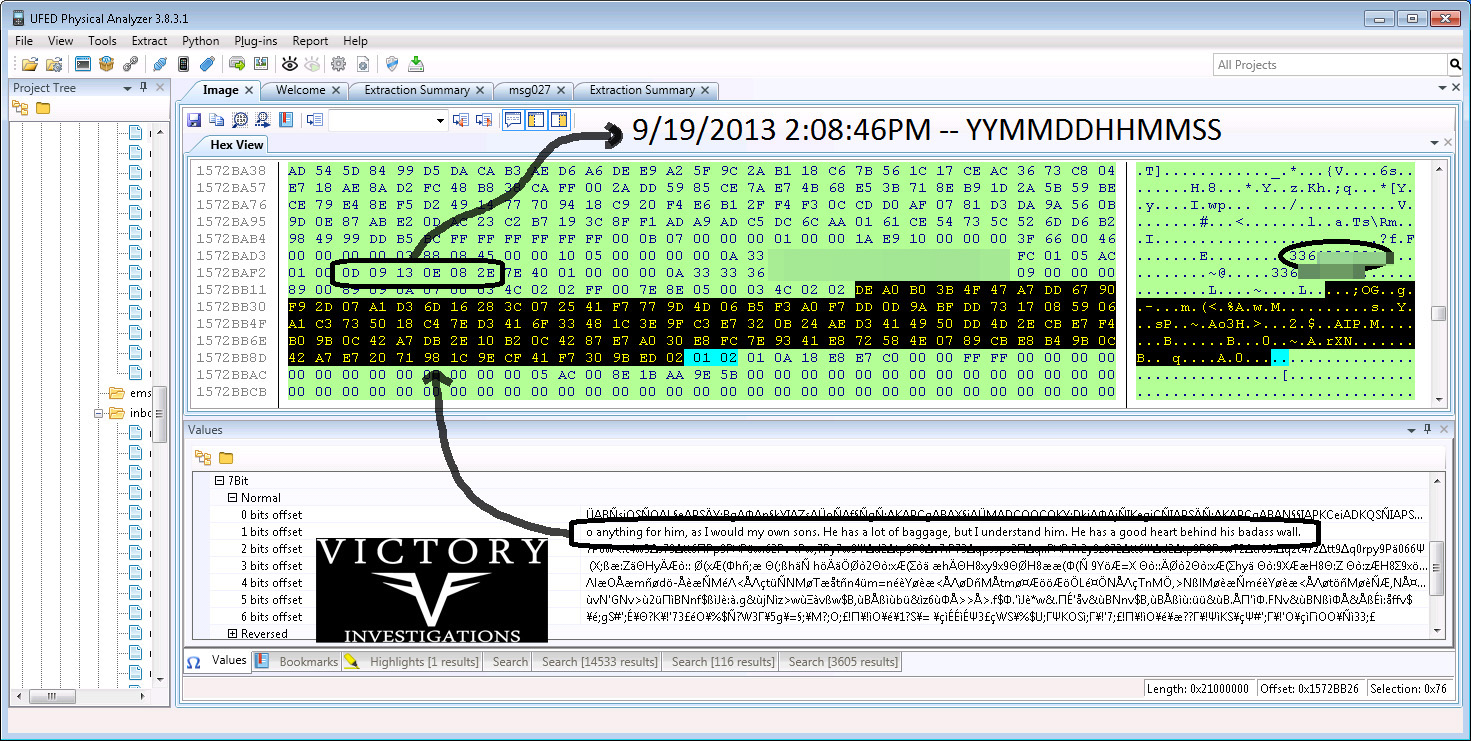Click the mobile phone toolbar icon

coord(183,64)
